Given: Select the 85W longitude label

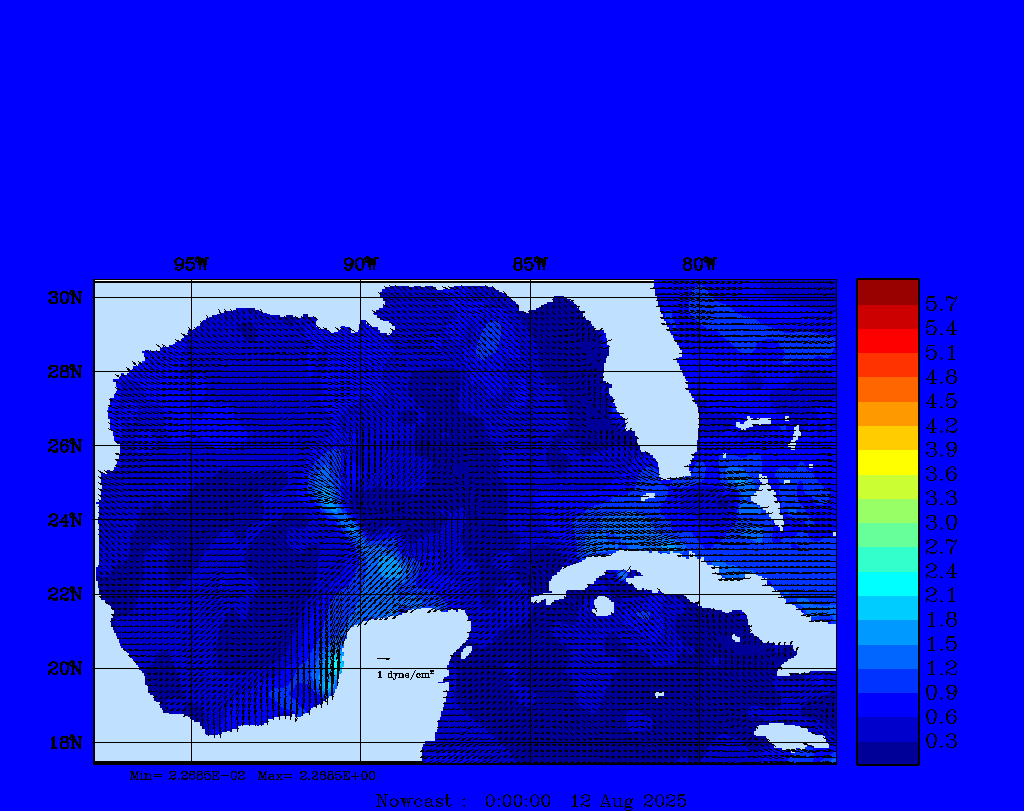Looking at the screenshot, I should point(530,264).
